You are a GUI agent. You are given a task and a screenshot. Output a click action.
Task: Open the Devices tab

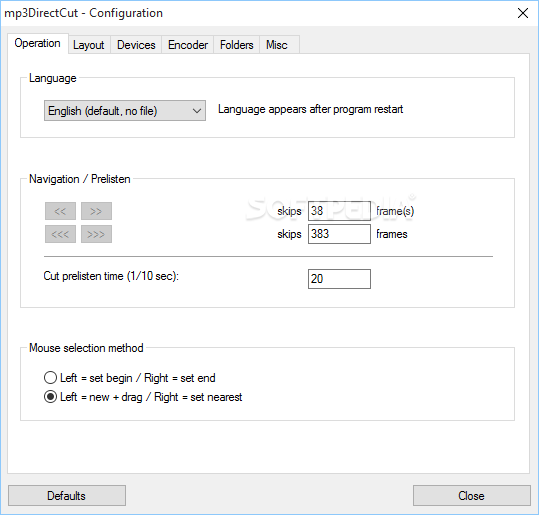pos(136,45)
